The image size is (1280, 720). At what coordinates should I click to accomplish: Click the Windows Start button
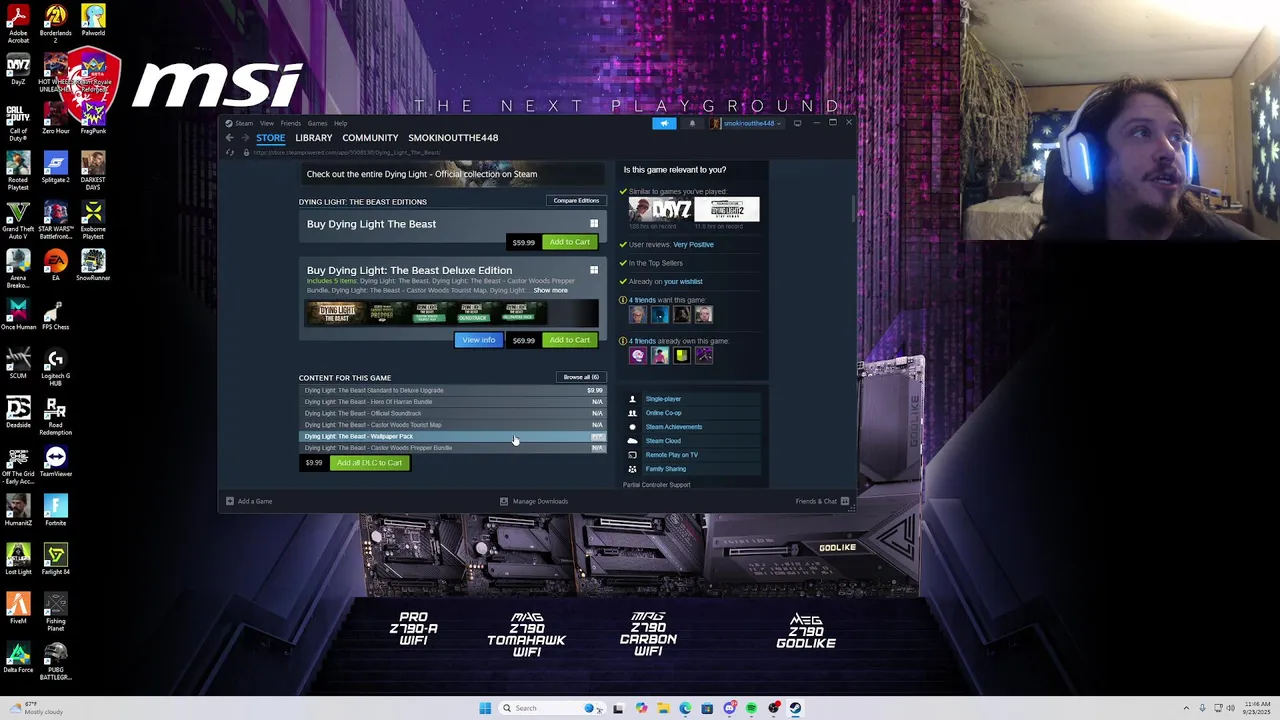tap(485, 708)
